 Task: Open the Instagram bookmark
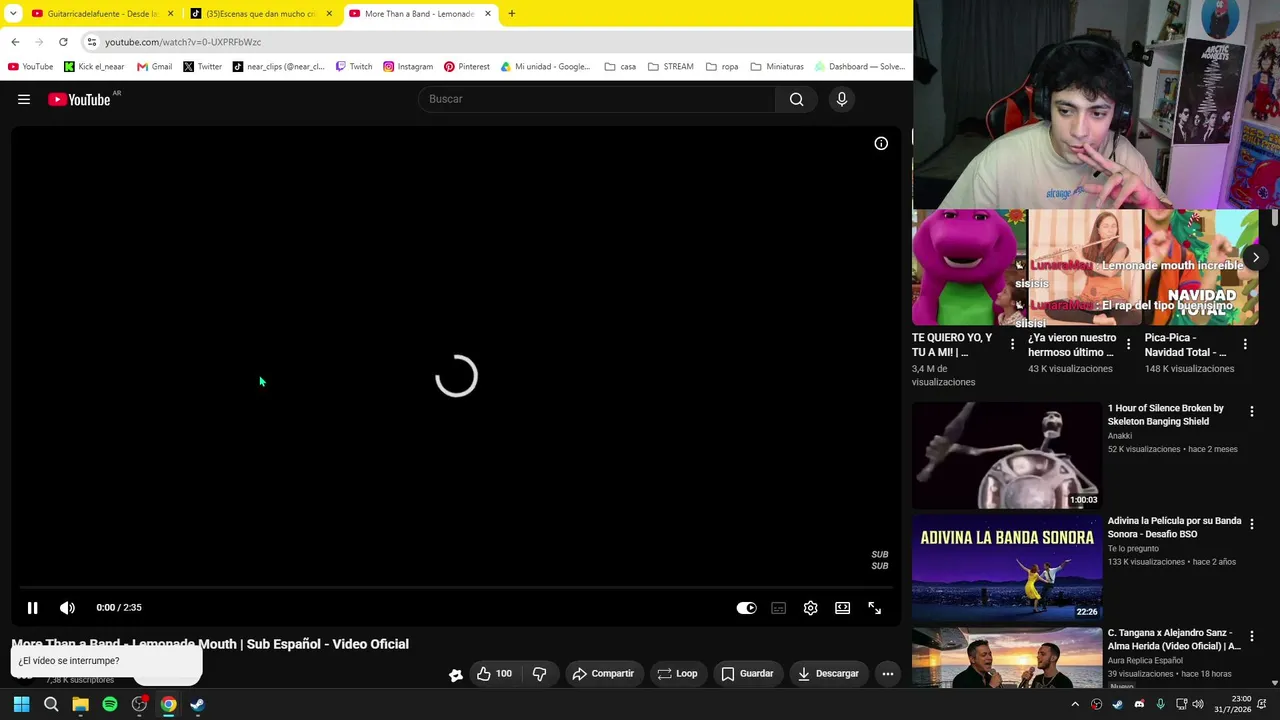pyautogui.click(x=408, y=67)
